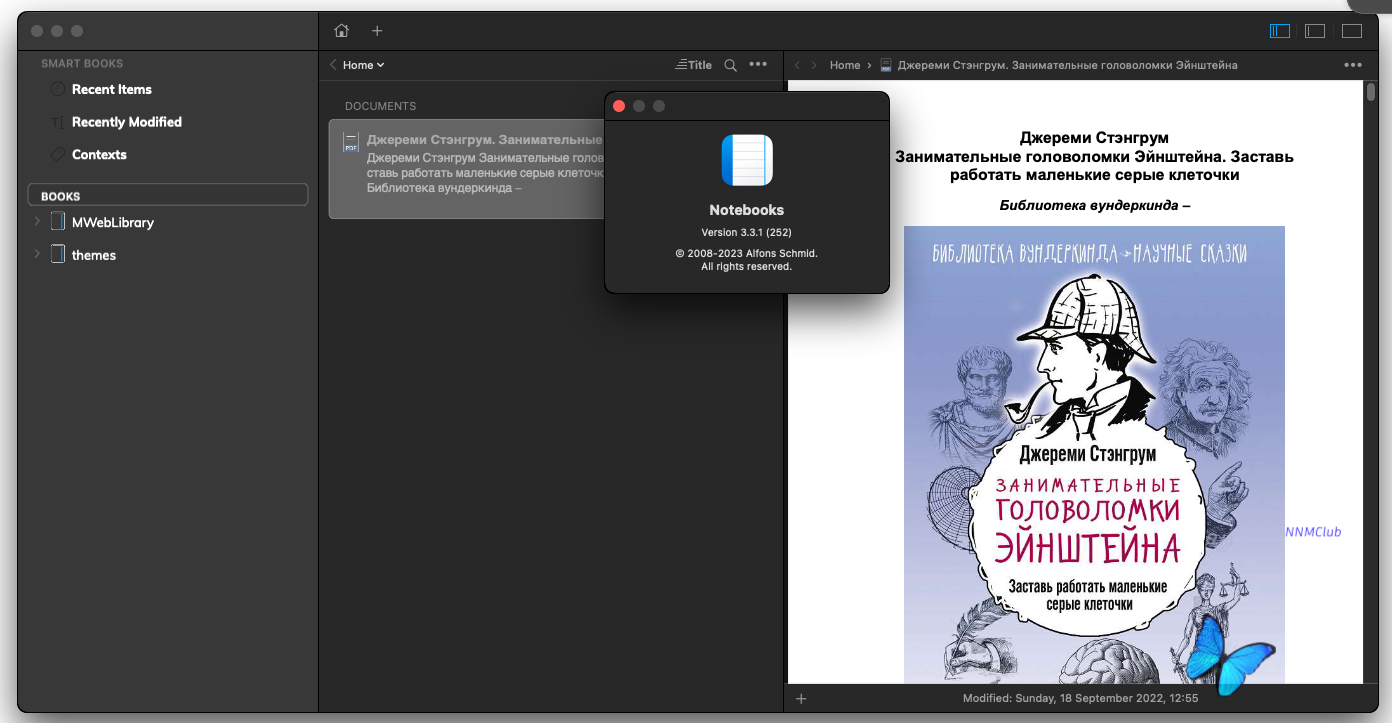Viewport: 1392px width, 723px height.
Task: Open the document list more options menu
Action: point(758,65)
